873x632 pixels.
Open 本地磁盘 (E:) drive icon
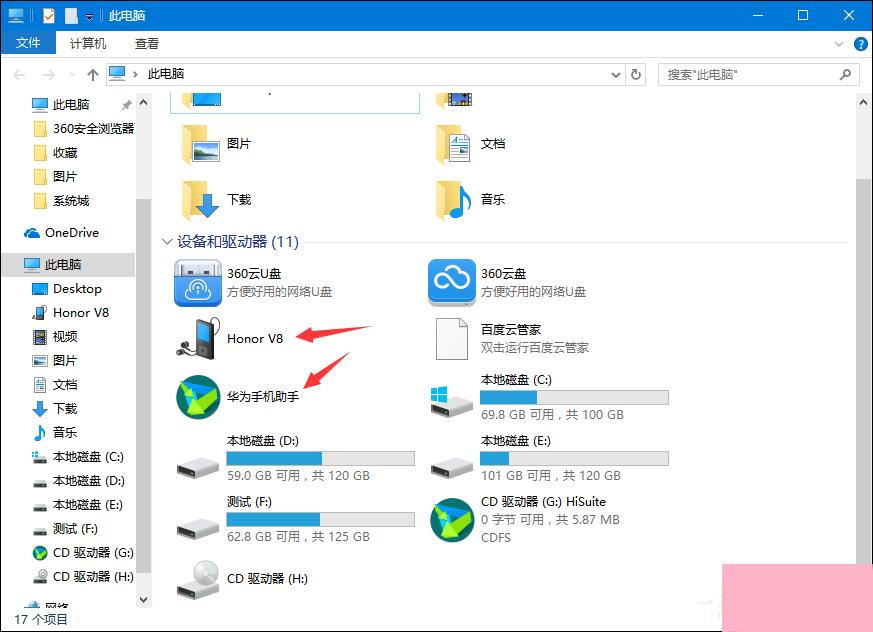tap(452, 467)
